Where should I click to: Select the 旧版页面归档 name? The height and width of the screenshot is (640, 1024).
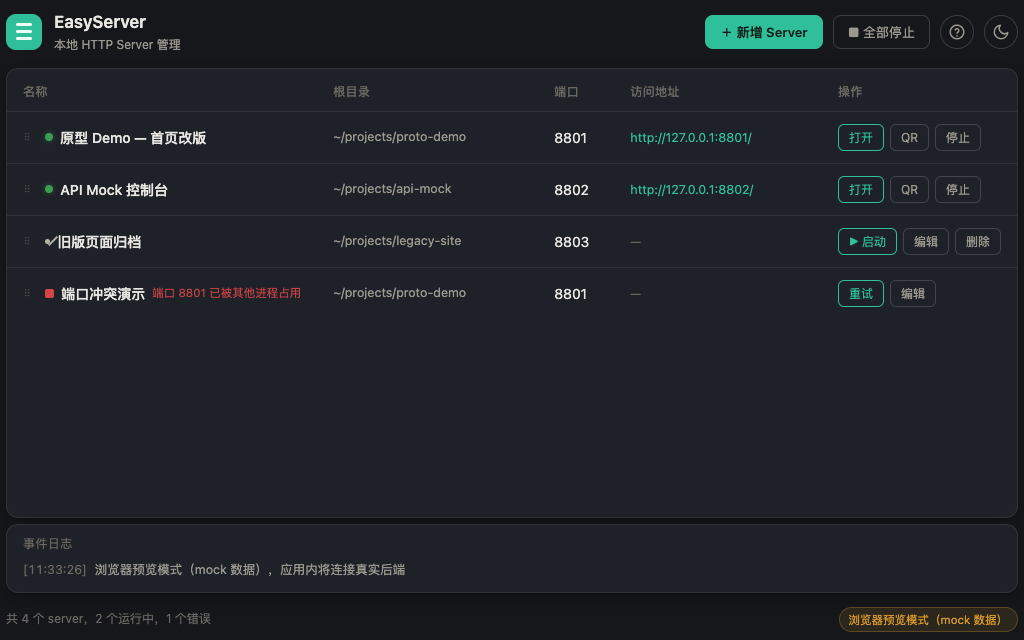click(x=99, y=242)
